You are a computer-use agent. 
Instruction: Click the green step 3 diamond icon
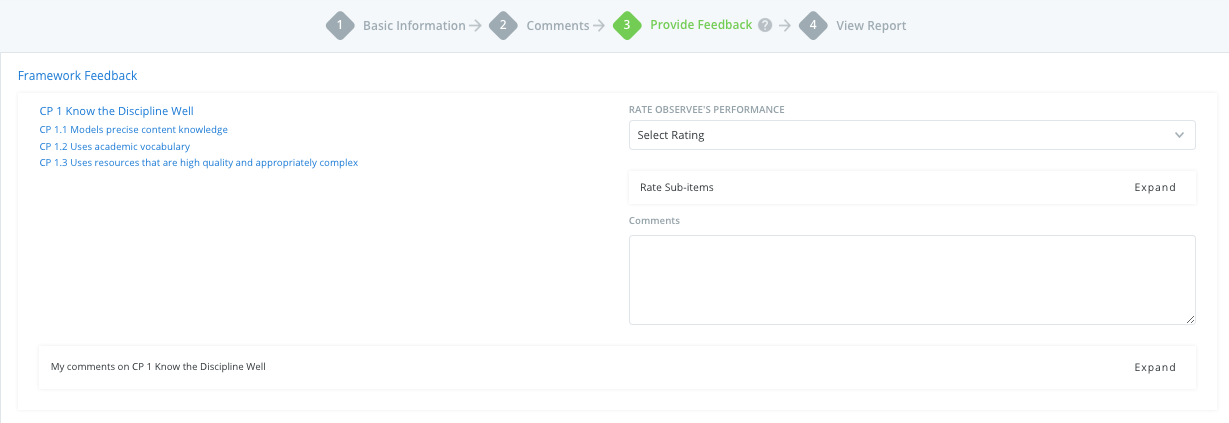[627, 25]
